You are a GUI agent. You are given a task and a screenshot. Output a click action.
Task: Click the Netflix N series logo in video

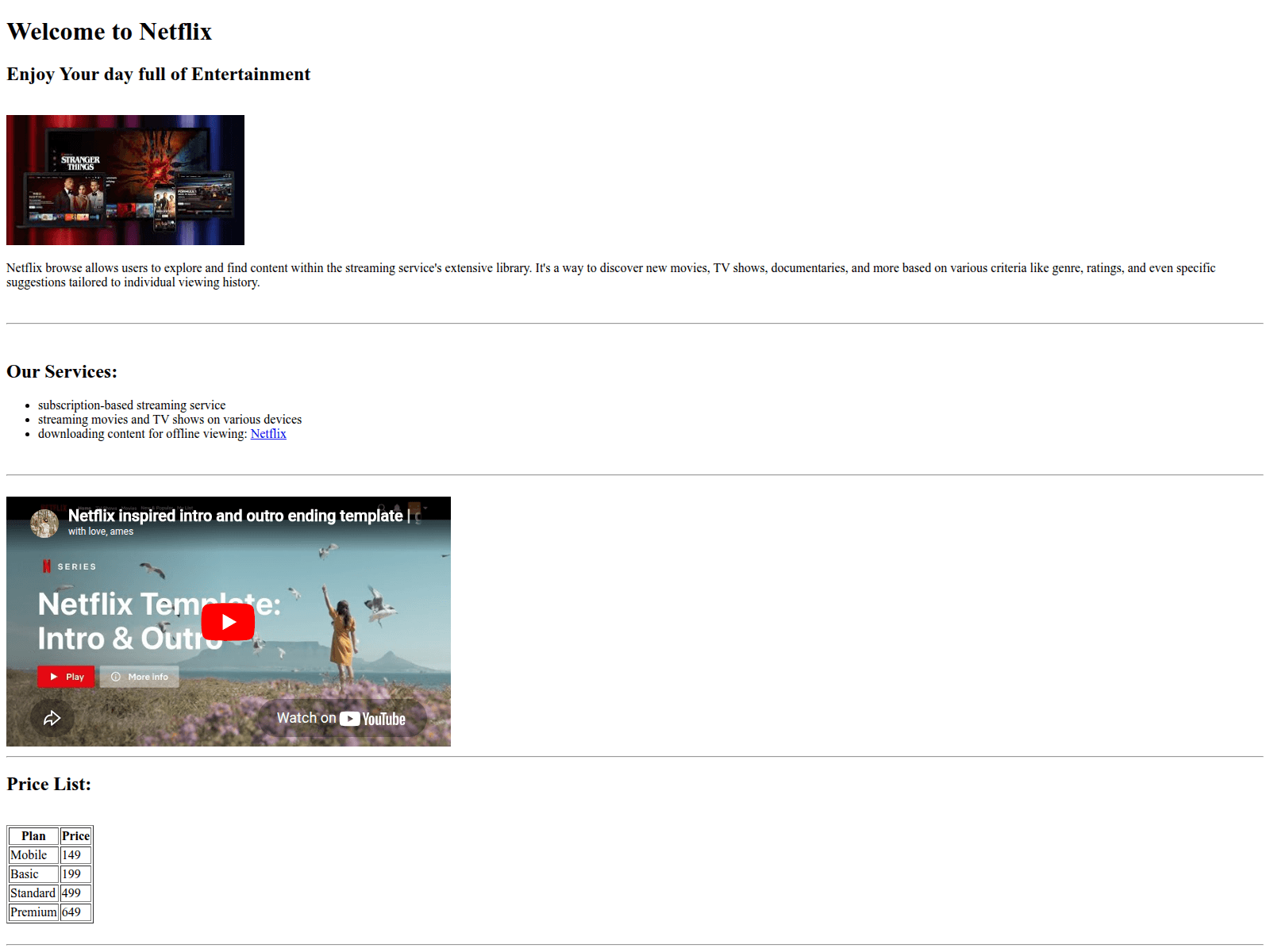tap(47, 566)
